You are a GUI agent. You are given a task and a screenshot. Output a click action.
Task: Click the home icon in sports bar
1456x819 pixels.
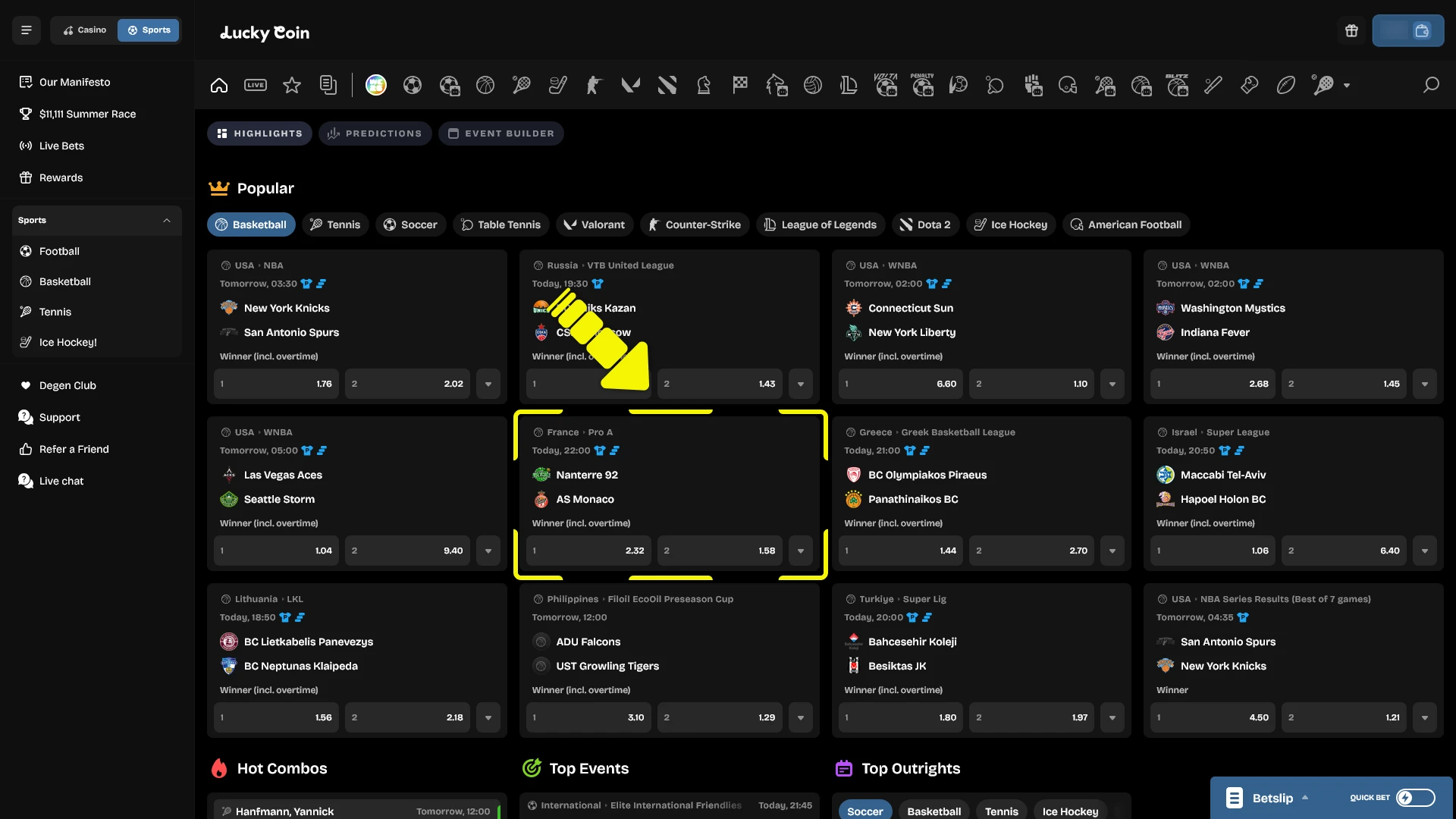point(219,85)
